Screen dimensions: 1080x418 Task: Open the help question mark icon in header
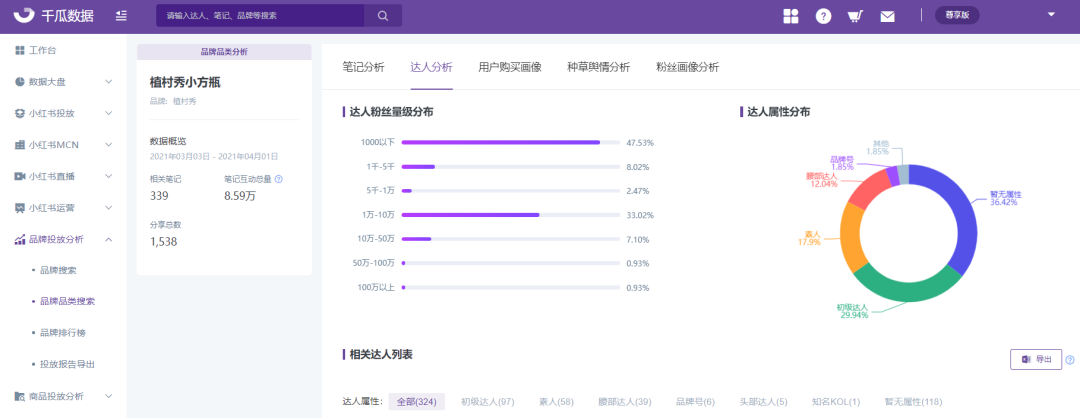[823, 16]
